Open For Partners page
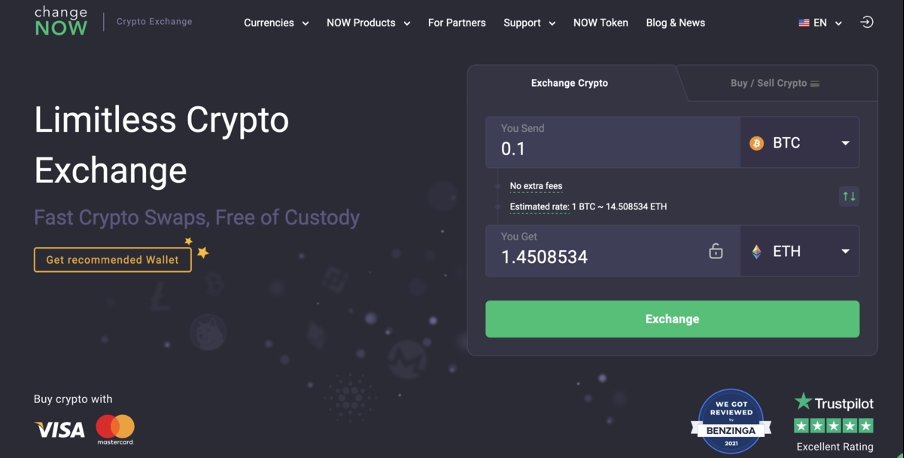Image resolution: width=904 pixels, height=458 pixels. tap(457, 23)
